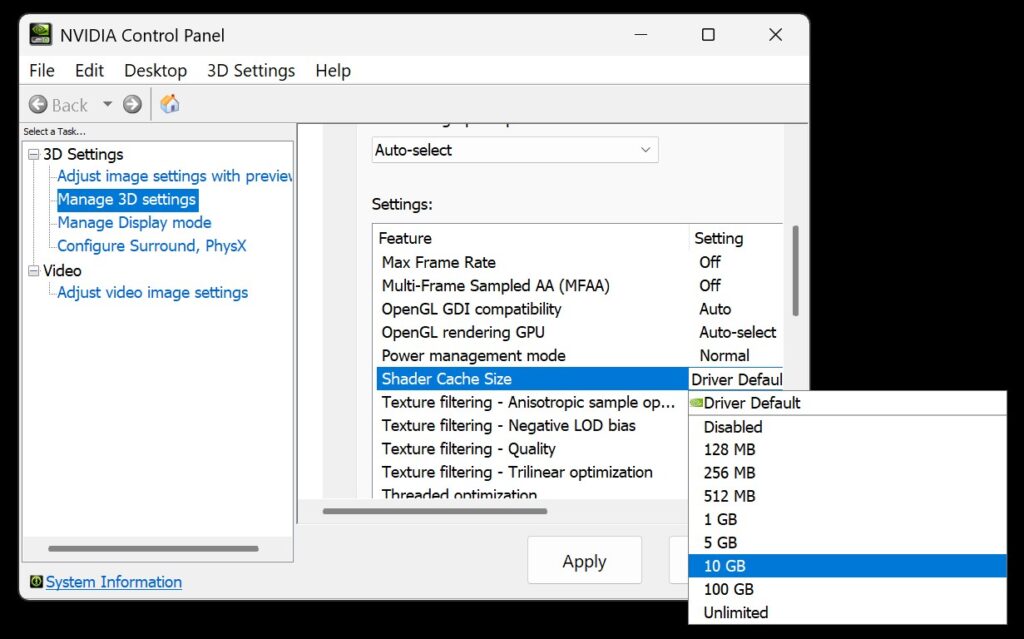1024x639 pixels.
Task: Select Texture filtering - Negative LOD bias row
Action: (x=532, y=426)
